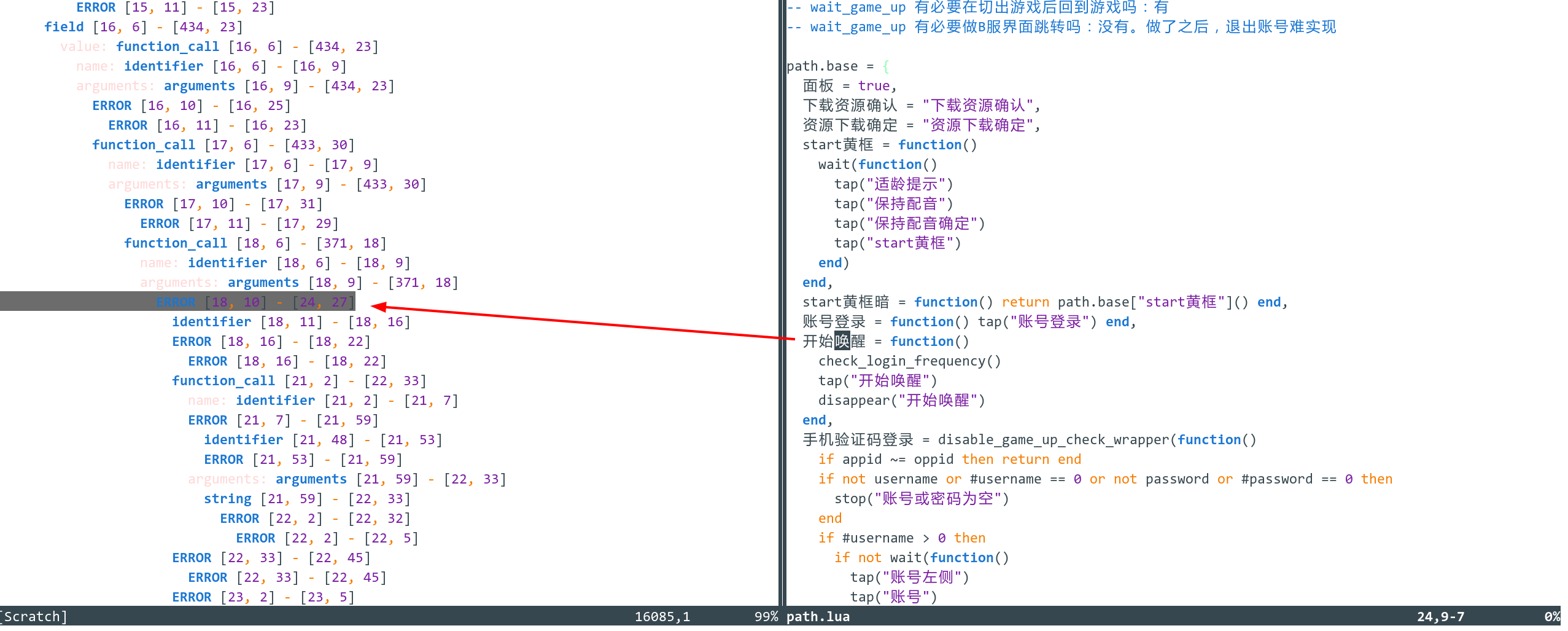The image size is (1568, 631).
Task: Click tap("保持配音") call
Action: click(x=893, y=204)
